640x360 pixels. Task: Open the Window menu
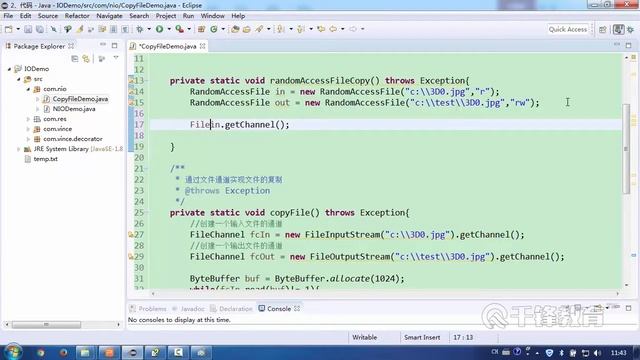[212, 16]
